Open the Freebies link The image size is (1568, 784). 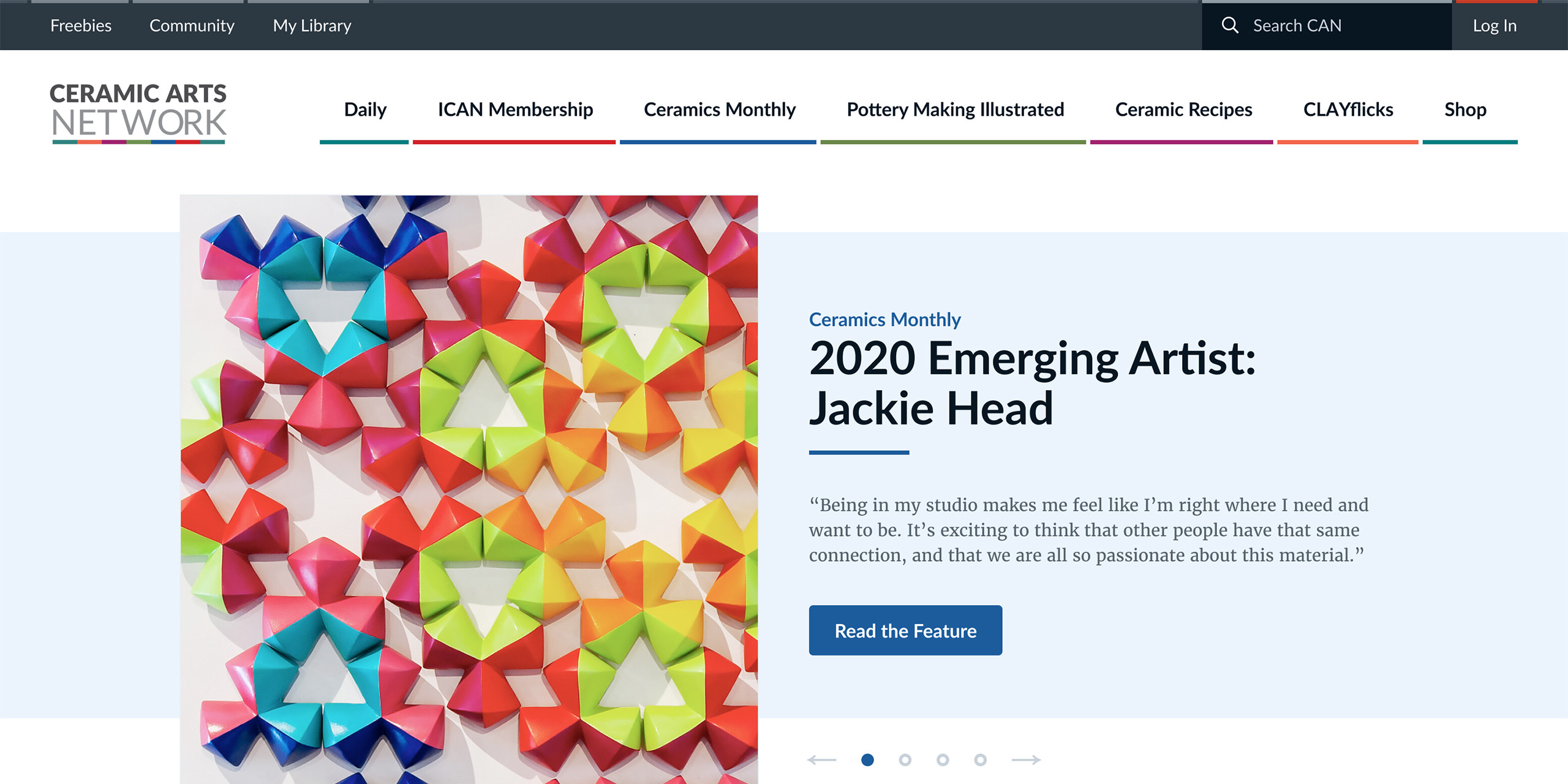point(81,26)
